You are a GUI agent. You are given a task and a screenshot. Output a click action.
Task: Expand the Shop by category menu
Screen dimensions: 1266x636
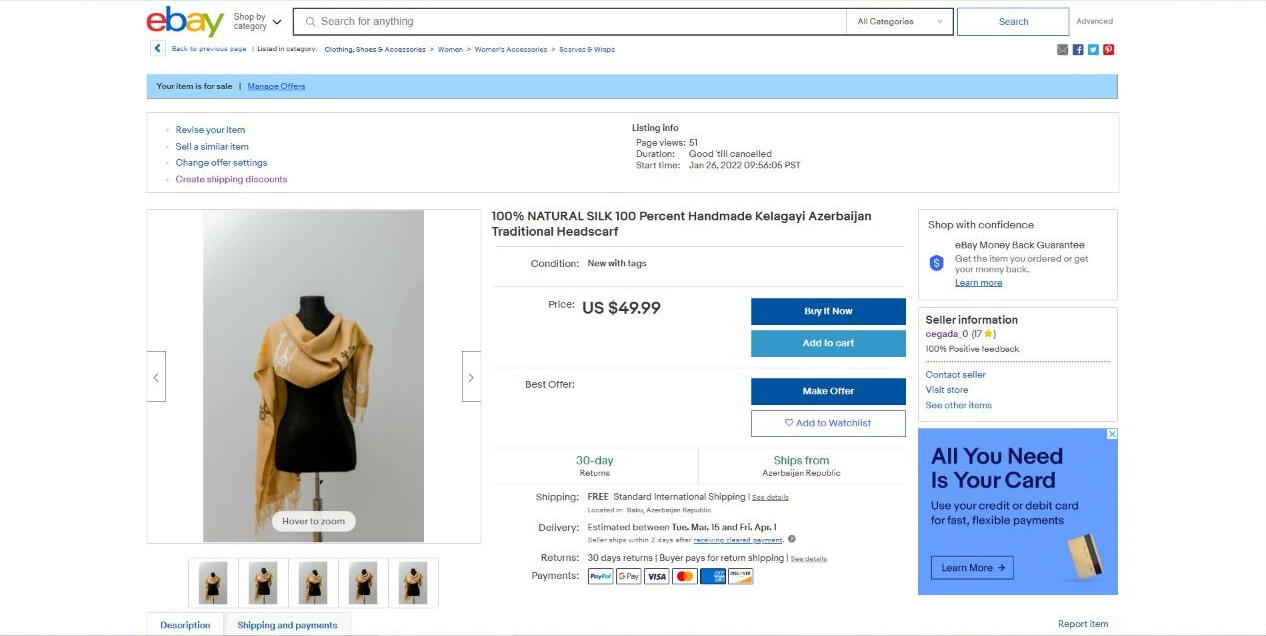point(258,21)
